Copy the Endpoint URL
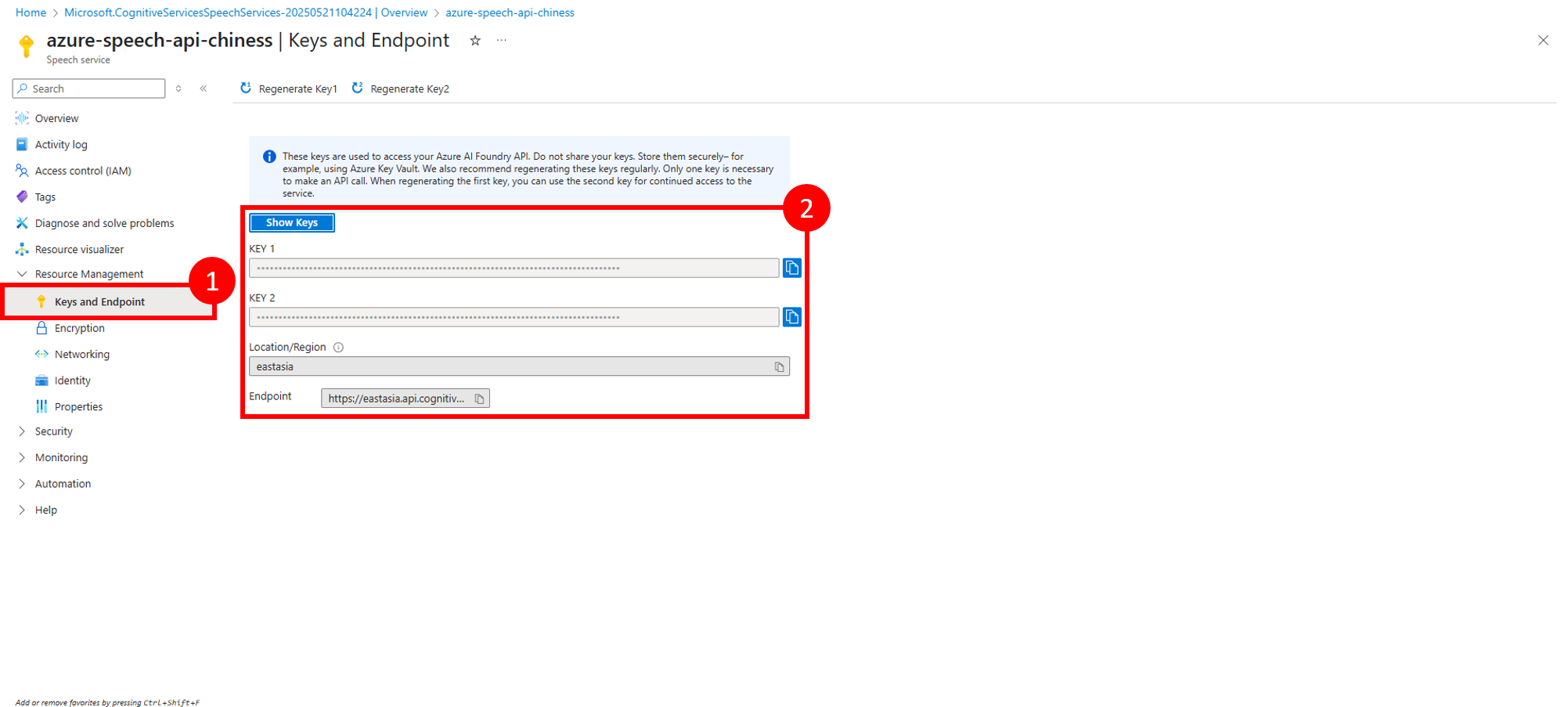This screenshot has height=707, width=1568. pos(479,399)
